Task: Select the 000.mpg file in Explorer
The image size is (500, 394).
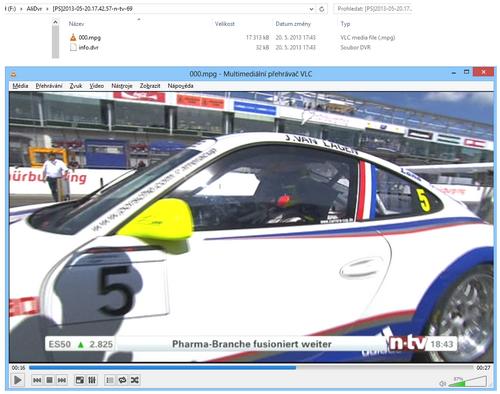Action: tap(90, 38)
